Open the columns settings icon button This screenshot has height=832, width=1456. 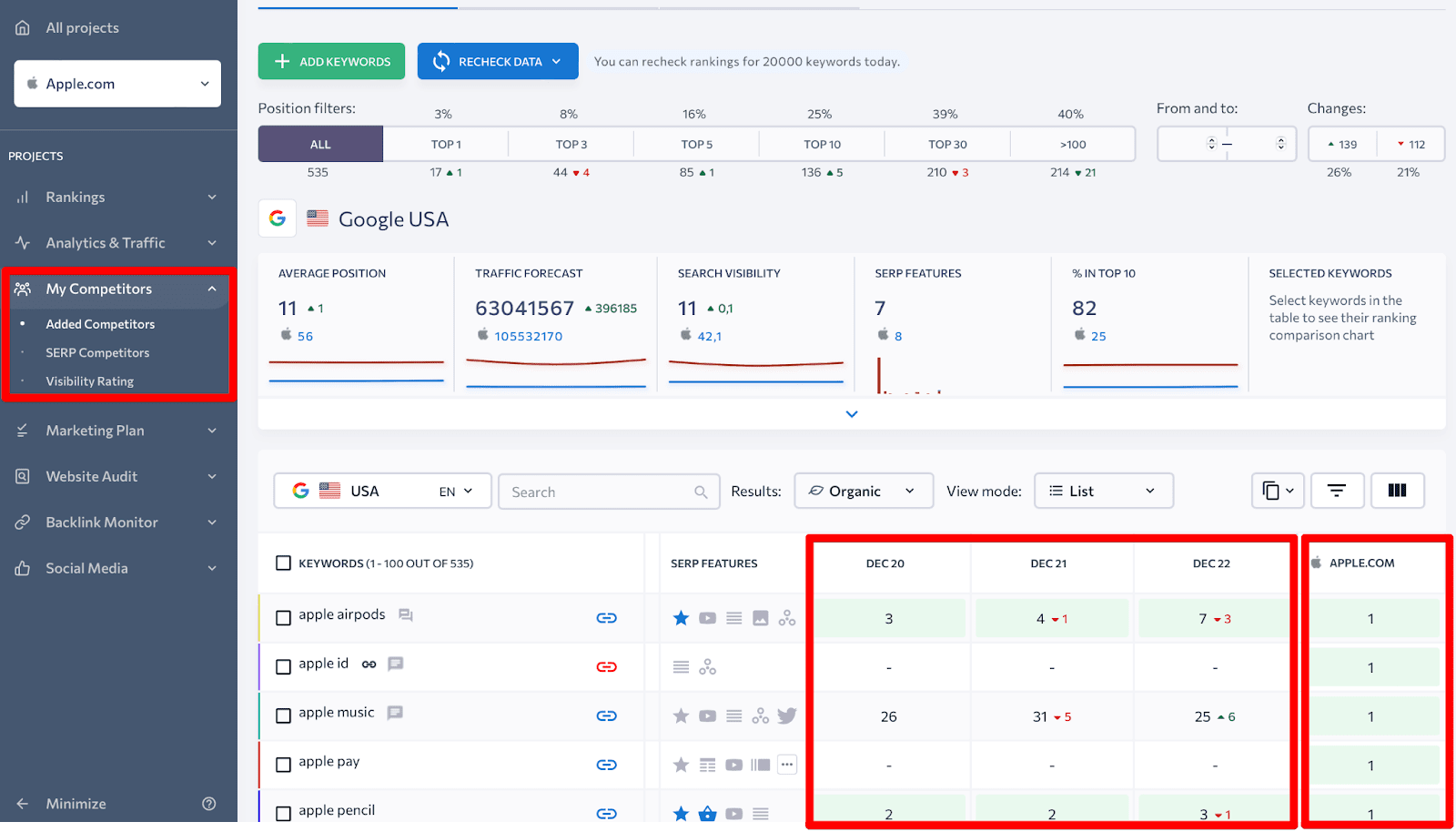point(1398,491)
